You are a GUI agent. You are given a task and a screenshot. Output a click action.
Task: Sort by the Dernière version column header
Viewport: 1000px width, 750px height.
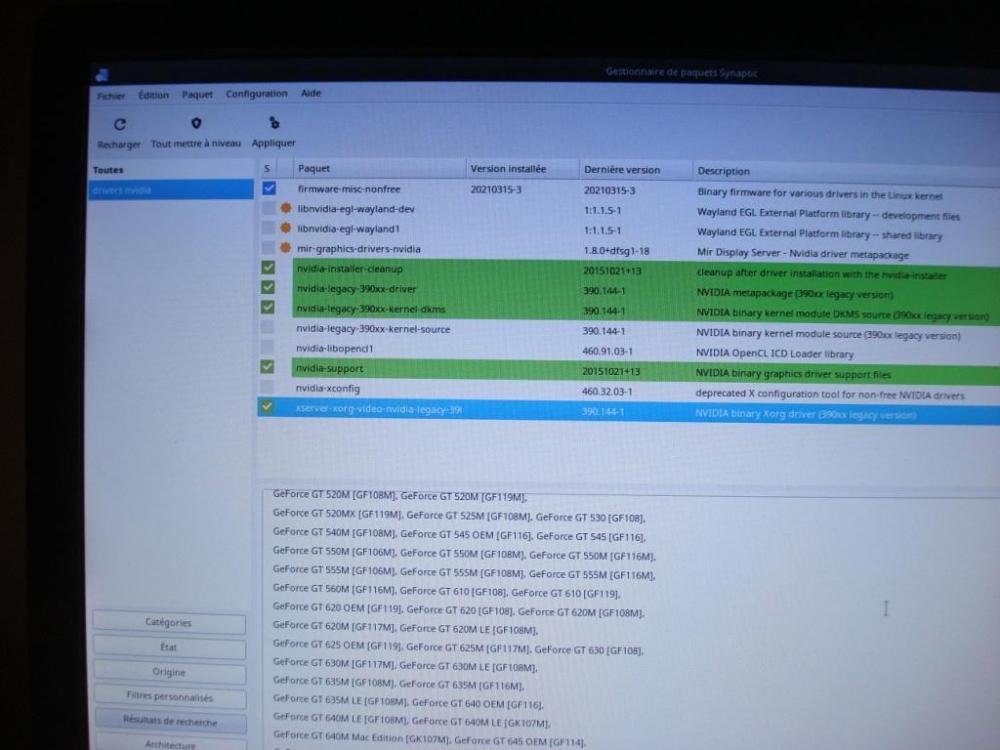pyautogui.click(x=635, y=170)
